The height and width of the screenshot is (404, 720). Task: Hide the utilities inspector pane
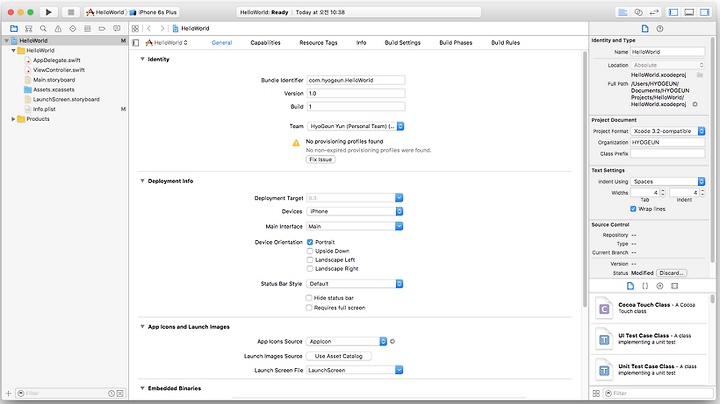704,12
